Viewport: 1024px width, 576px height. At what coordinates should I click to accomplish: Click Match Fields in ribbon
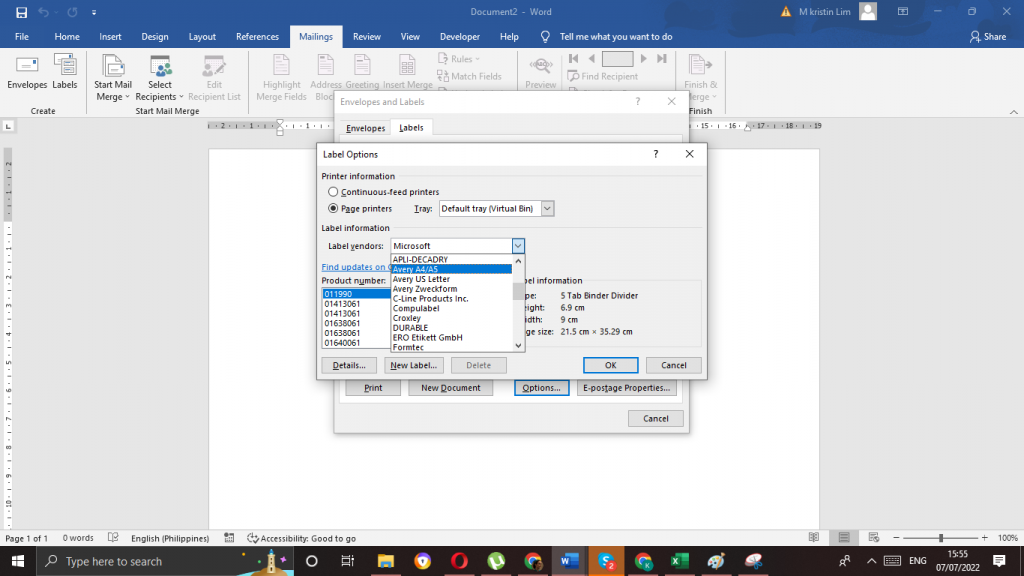pyautogui.click(x=469, y=76)
